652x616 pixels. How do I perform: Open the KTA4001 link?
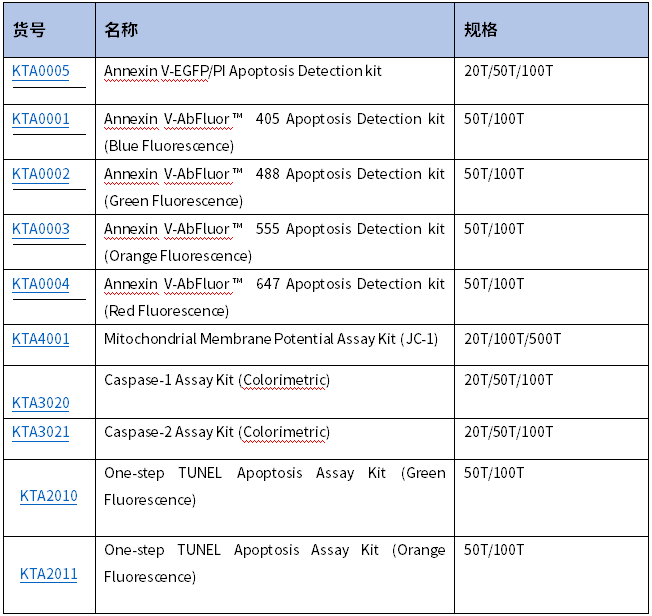tap(41, 339)
